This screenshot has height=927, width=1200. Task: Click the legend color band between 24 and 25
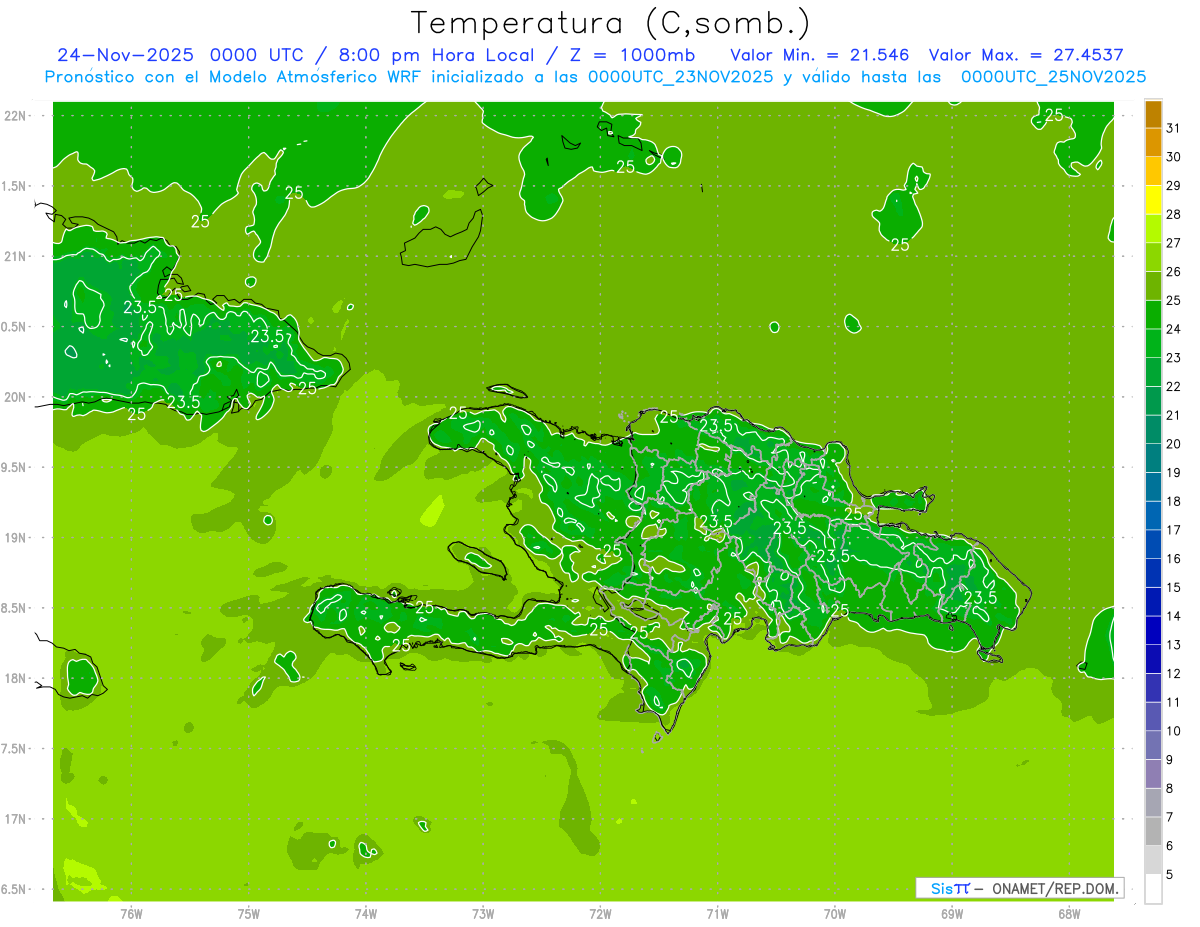(x=1153, y=315)
